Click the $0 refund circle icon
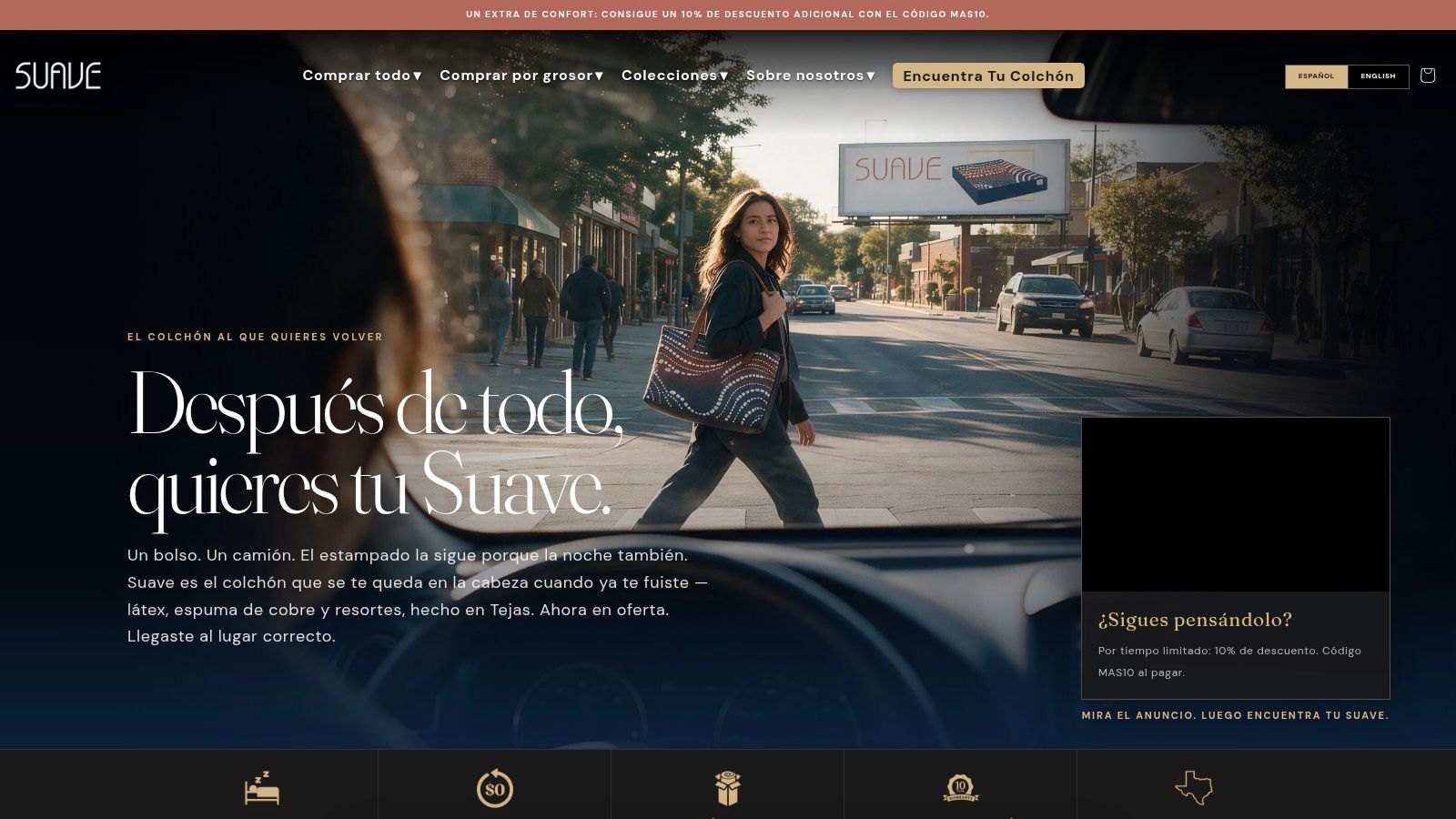 (495, 789)
